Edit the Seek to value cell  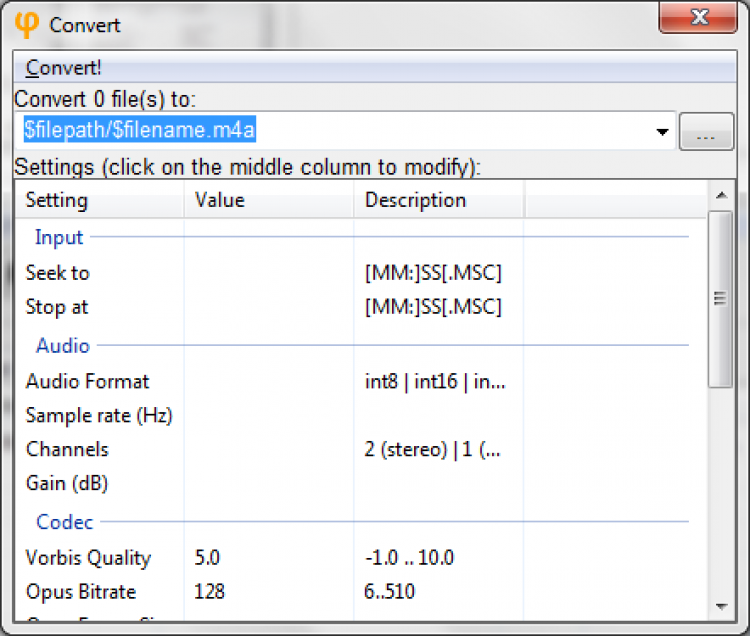(268, 273)
